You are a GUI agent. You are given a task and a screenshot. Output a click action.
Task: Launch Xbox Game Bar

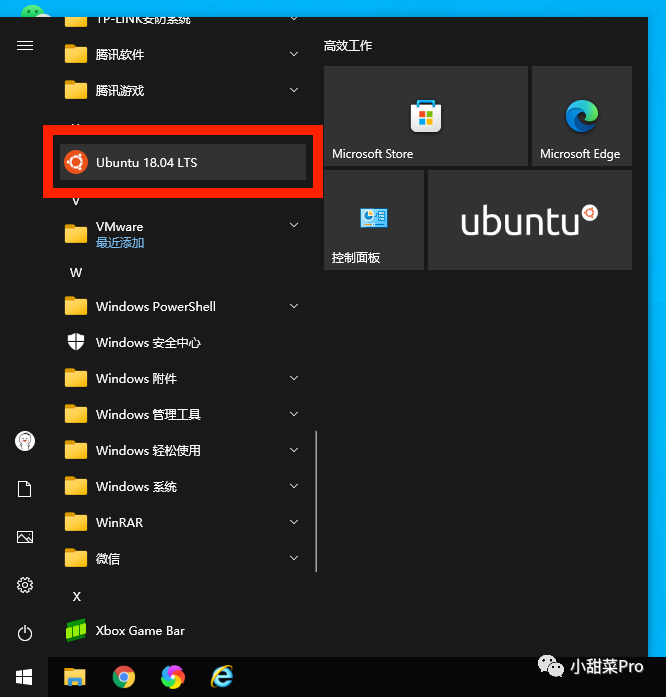183,631
